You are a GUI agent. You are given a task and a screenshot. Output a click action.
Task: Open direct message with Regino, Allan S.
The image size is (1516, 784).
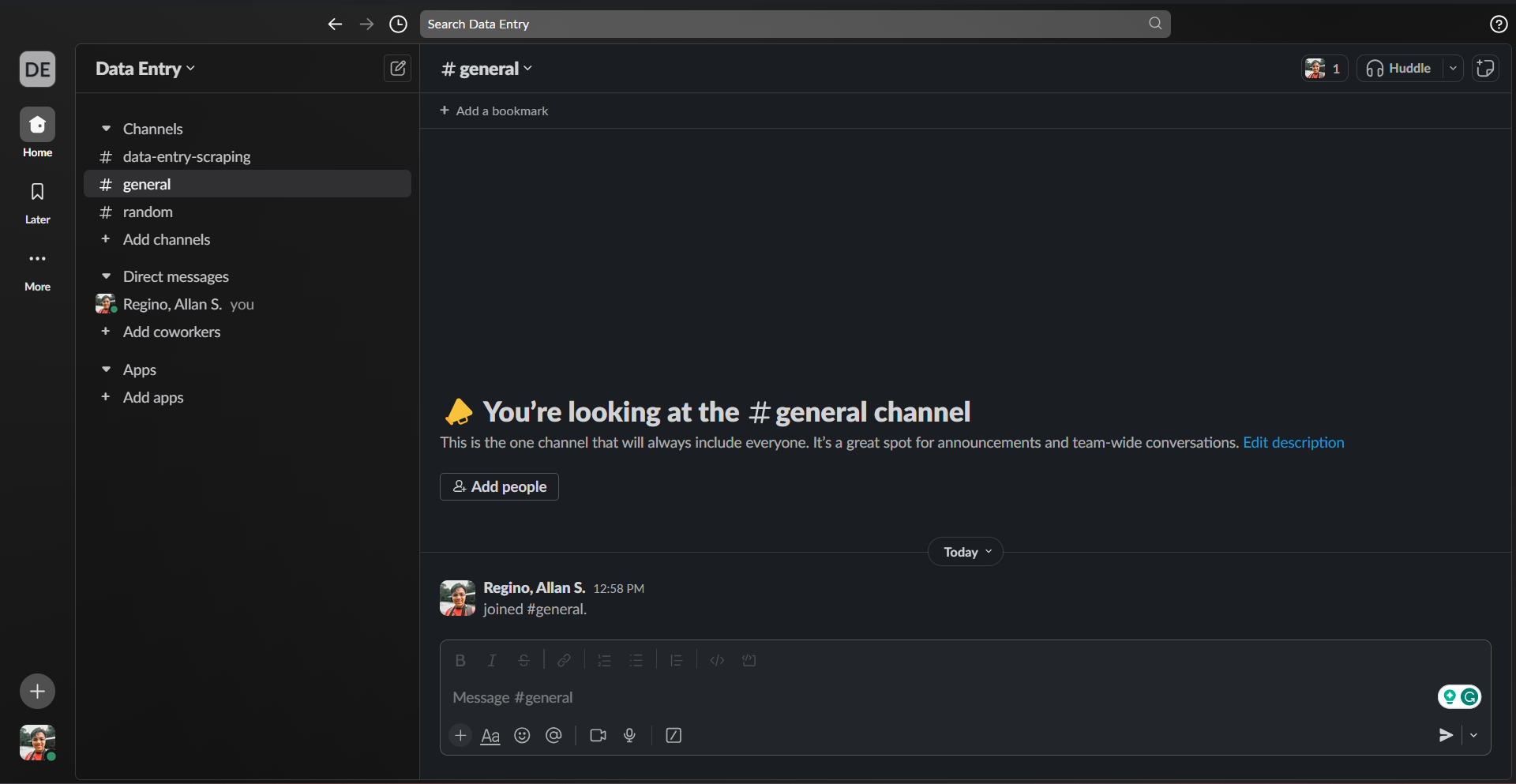tap(247, 304)
